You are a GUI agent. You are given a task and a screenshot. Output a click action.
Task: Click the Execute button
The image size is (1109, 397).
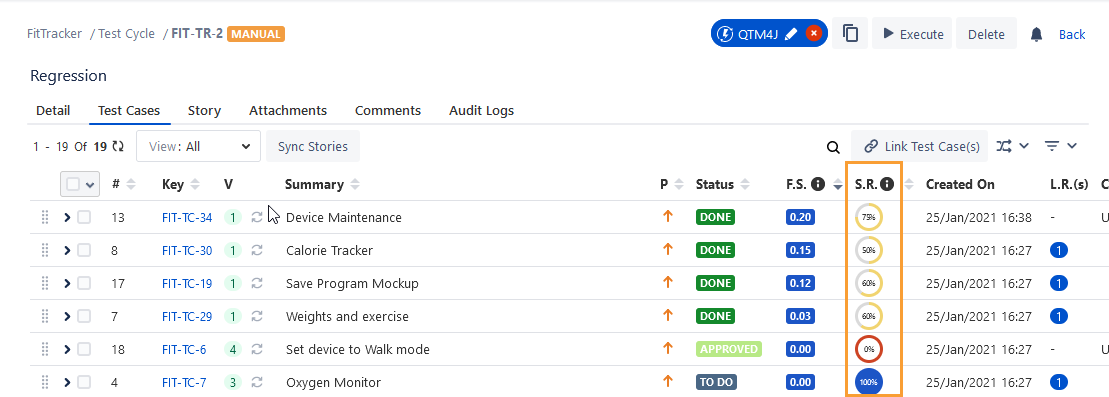pyautogui.click(x=912, y=34)
